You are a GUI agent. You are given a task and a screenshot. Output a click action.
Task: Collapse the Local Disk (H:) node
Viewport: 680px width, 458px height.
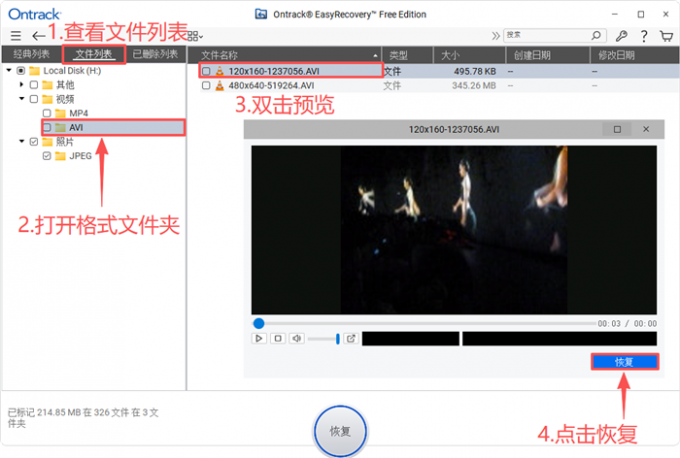coord(9,70)
